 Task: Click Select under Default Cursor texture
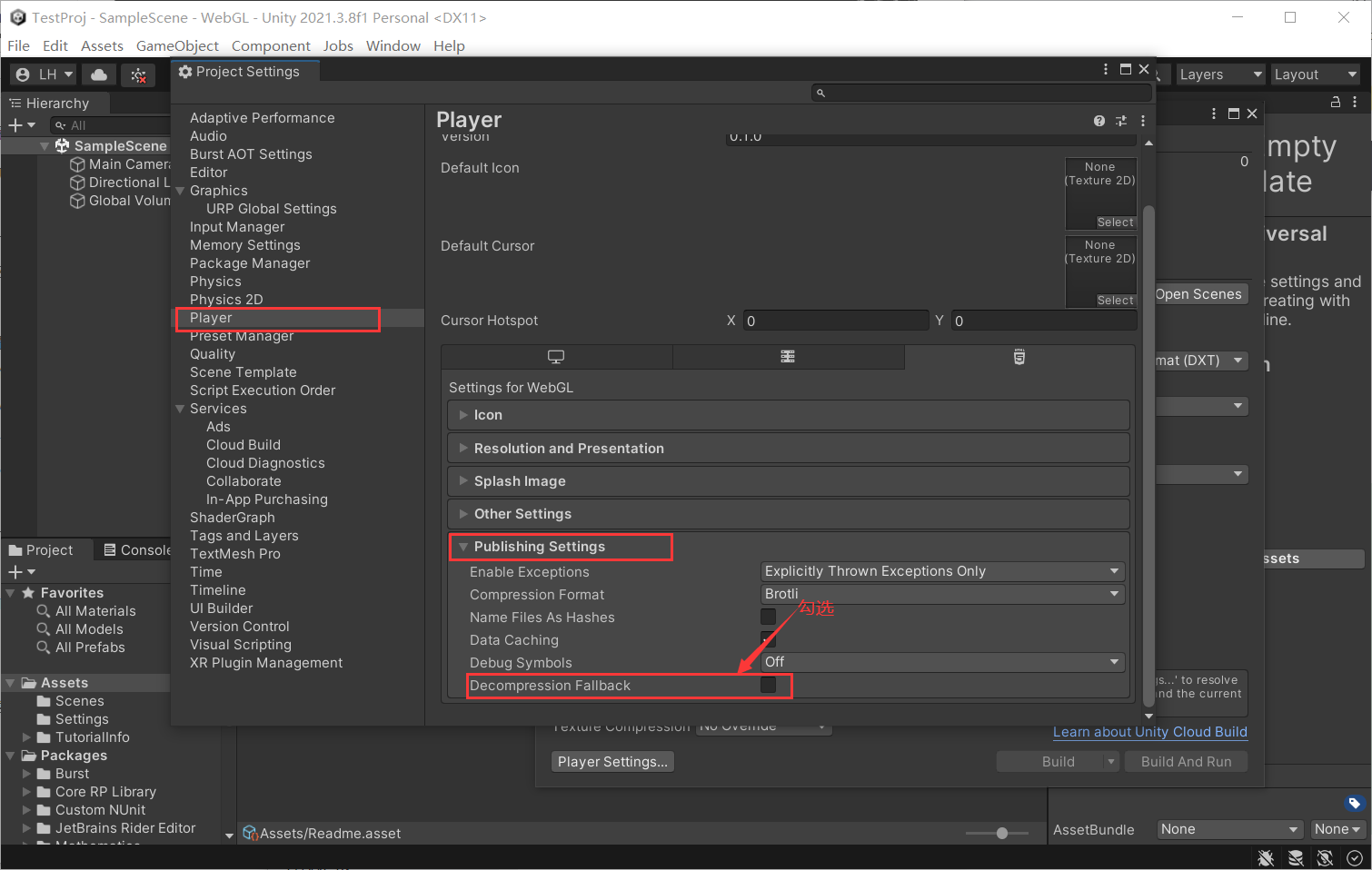pyautogui.click(x=1115, y=301)
